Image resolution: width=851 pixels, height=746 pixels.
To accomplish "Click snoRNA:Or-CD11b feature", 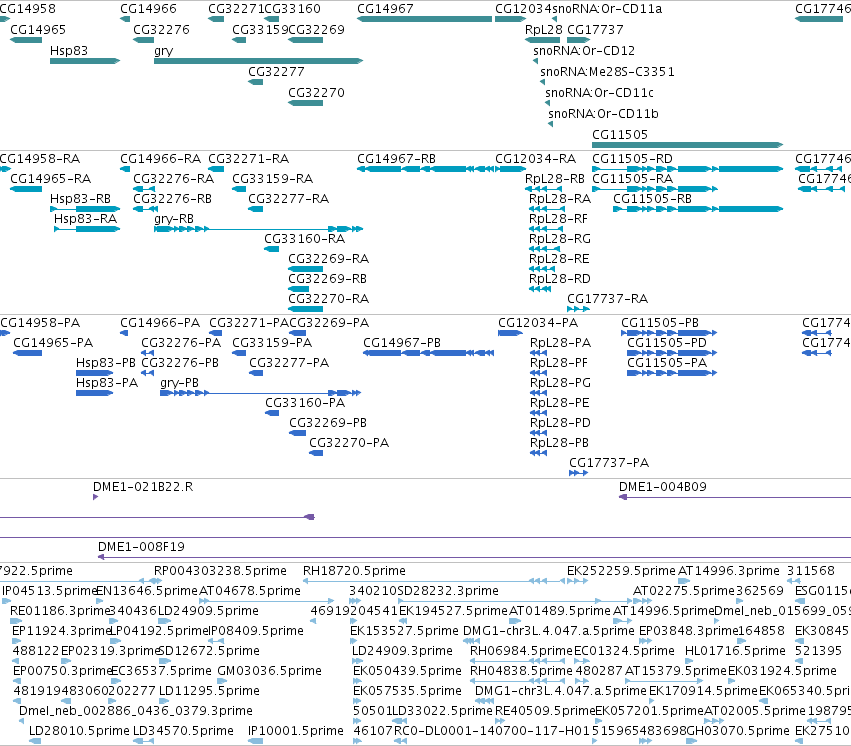I will click(x=550, y=124).
